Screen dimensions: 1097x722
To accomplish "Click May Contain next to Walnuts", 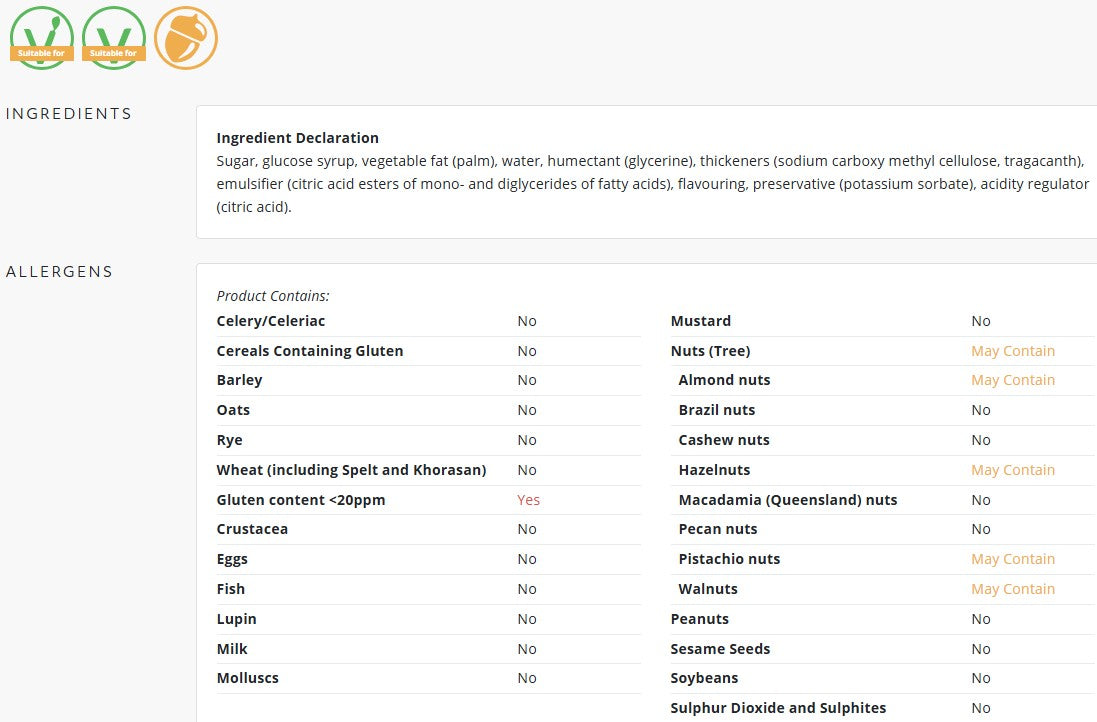I will tap(1012, 589).
